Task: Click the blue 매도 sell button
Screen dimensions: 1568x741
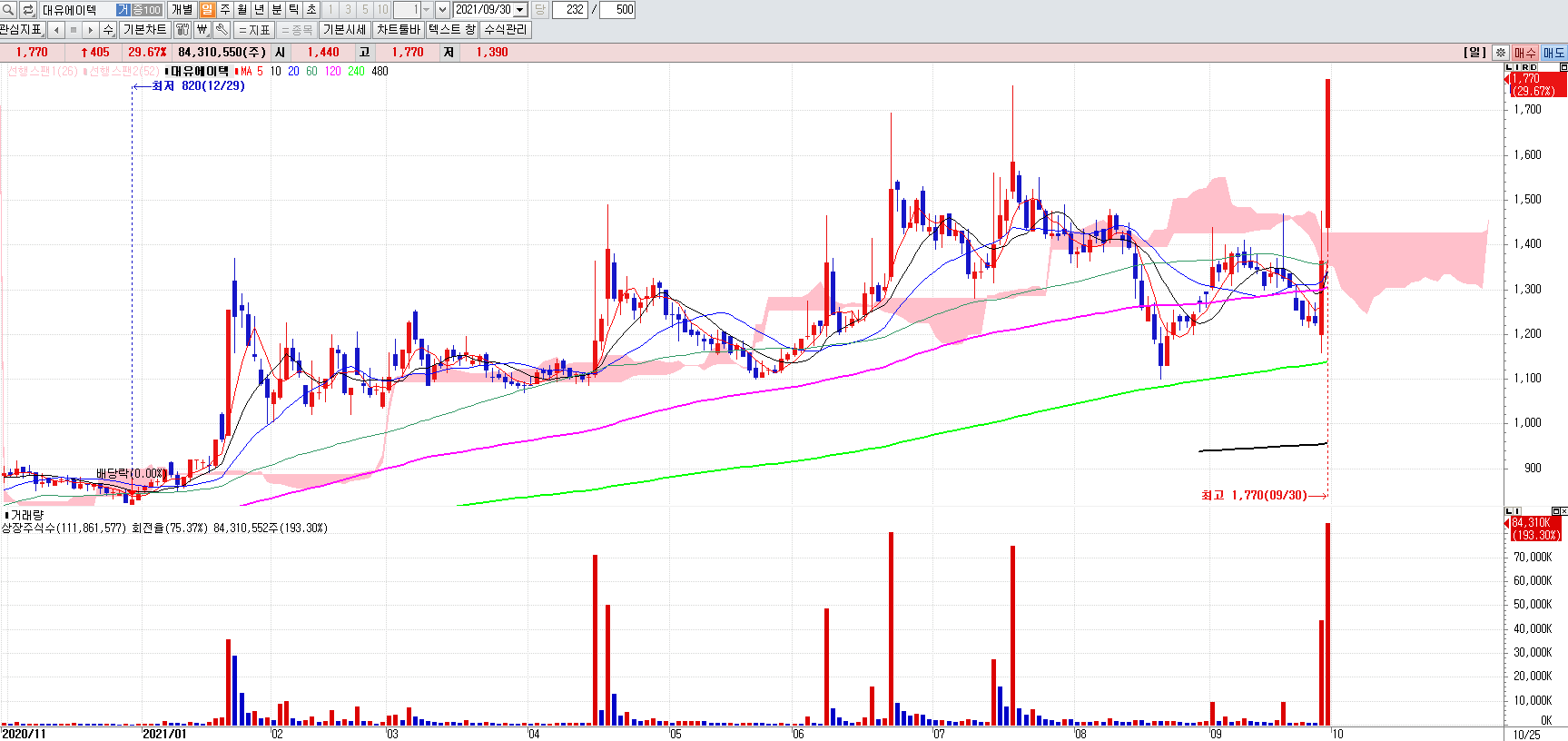Action: 1553,53
